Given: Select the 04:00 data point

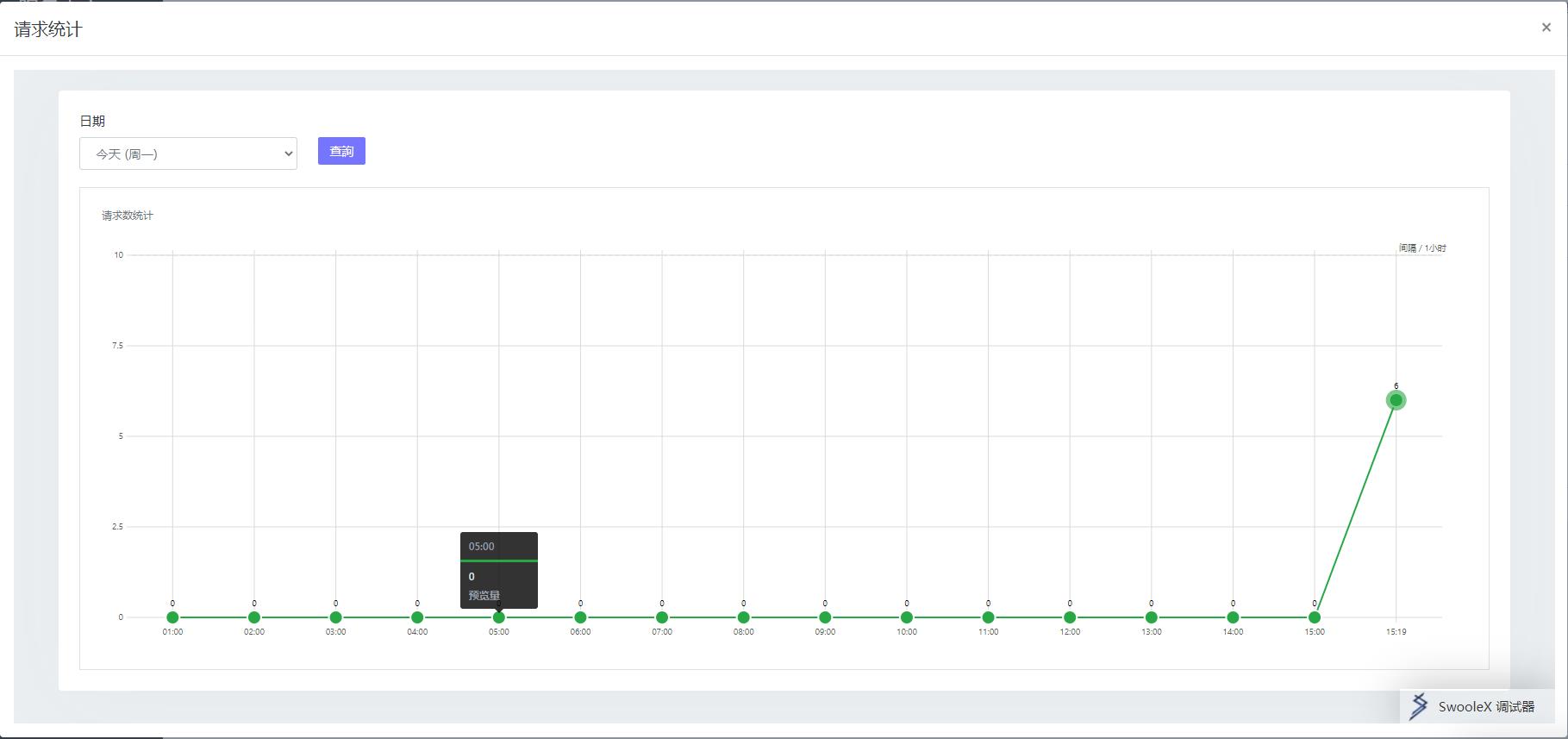Looking at the screenshot, I should (417, 617).
